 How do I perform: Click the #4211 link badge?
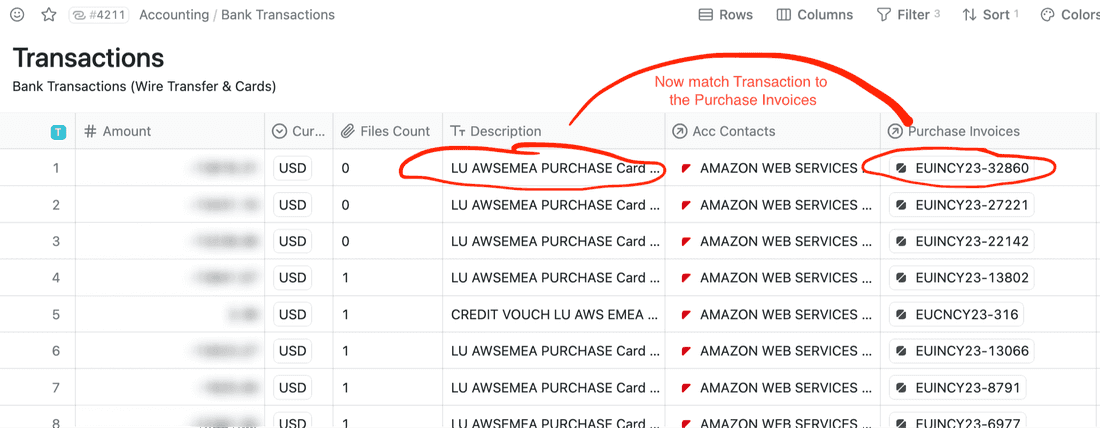[x=99, y=15]
